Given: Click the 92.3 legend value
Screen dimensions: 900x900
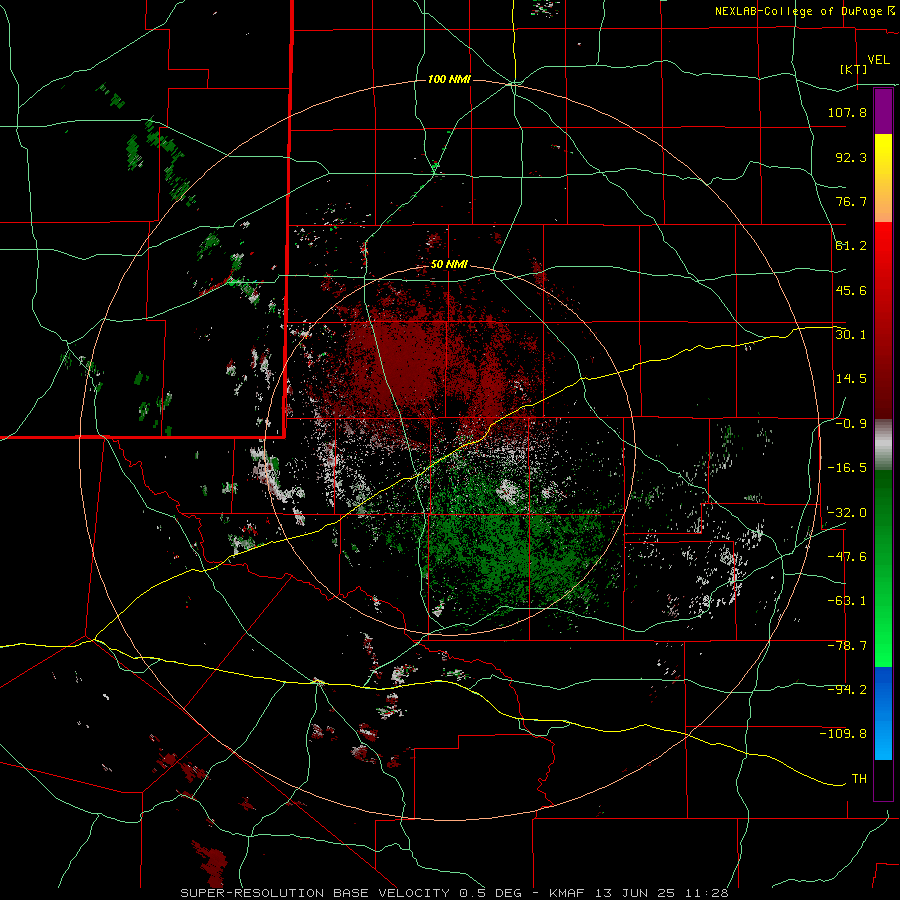Looking at the screenshot, I should [851, 157].
